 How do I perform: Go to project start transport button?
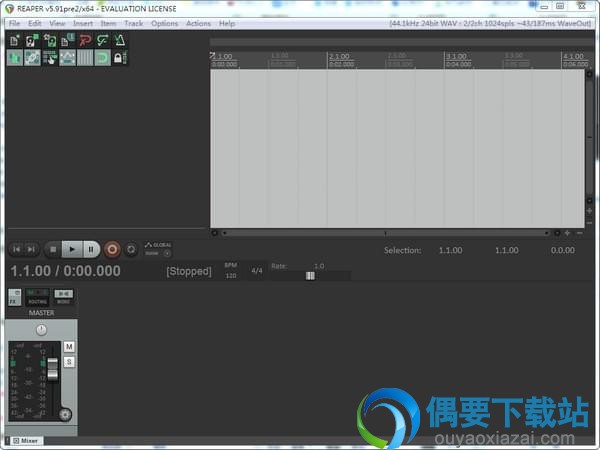click(16, 249)
